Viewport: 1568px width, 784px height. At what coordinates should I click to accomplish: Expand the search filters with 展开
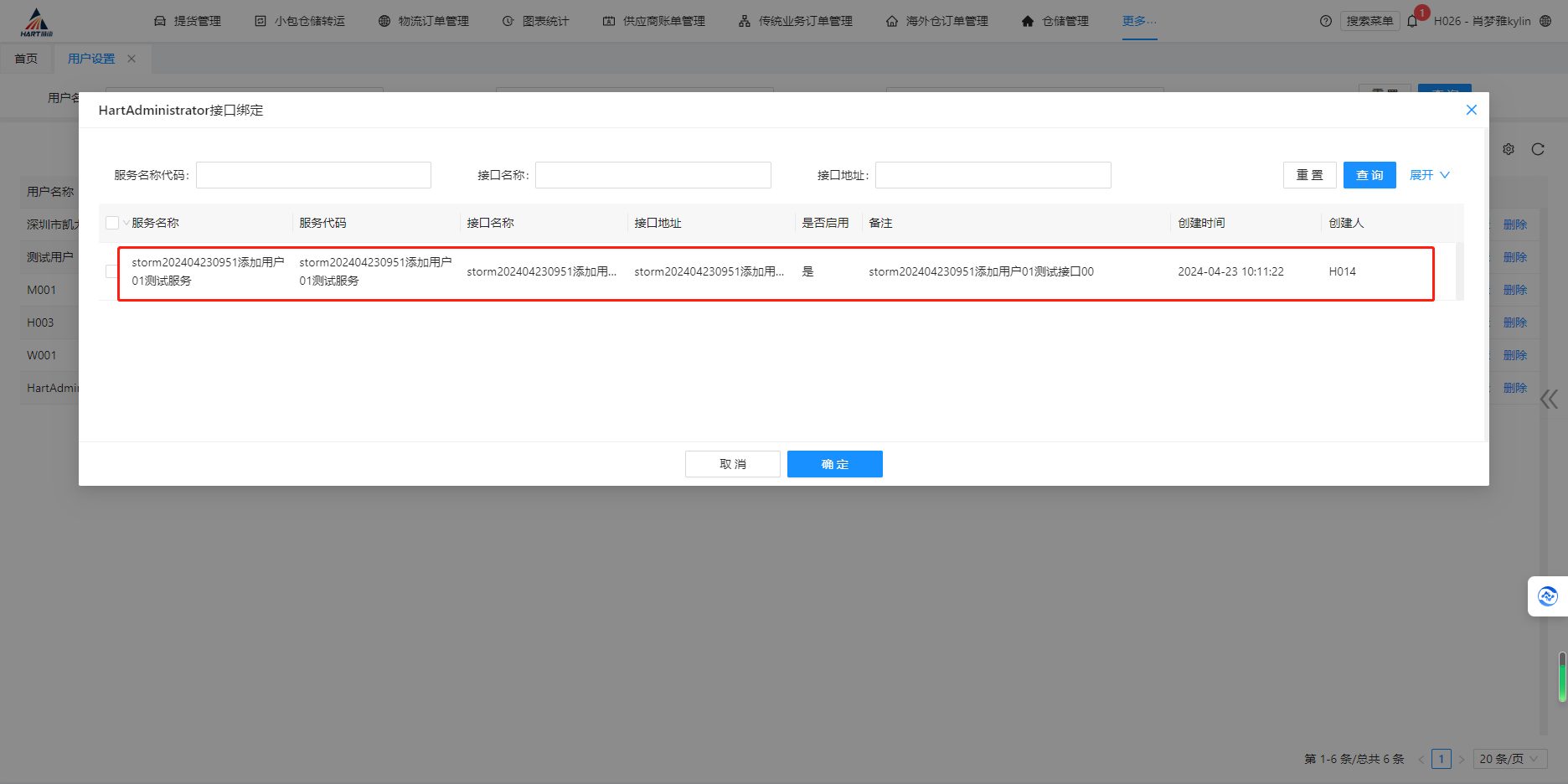[1429, 175]
